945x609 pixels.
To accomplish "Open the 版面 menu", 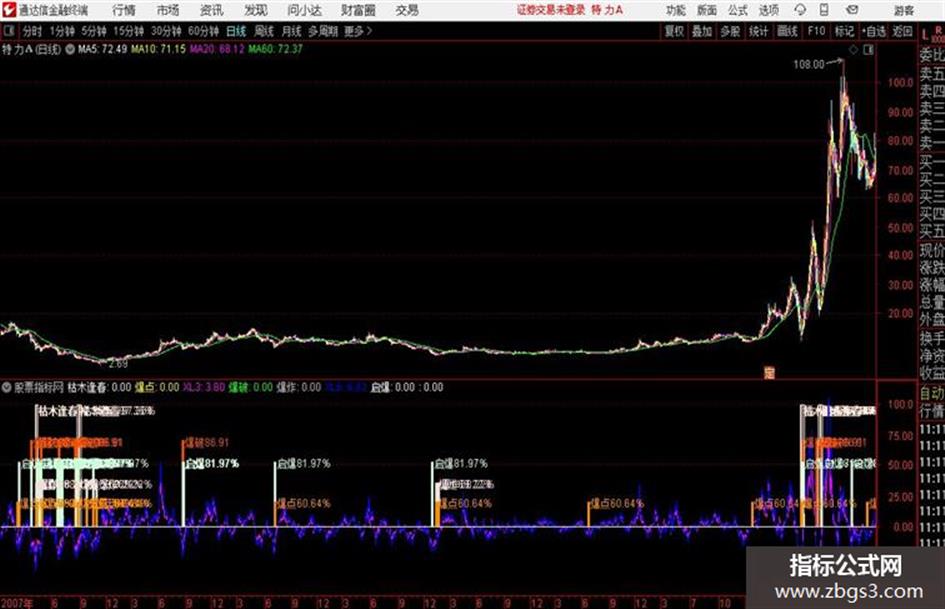I will [x=706, y=10].
